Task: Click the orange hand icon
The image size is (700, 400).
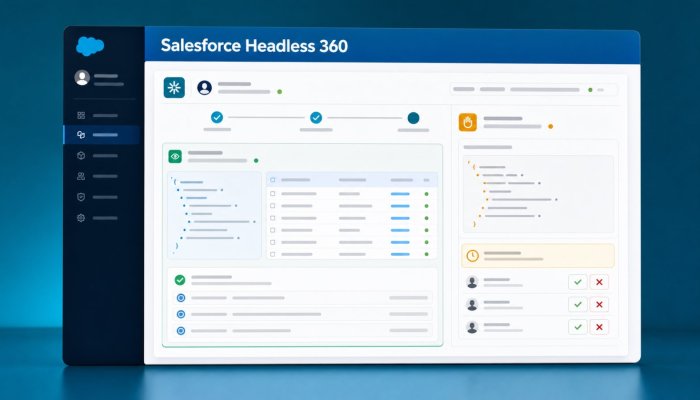Action: pos(468,122)
